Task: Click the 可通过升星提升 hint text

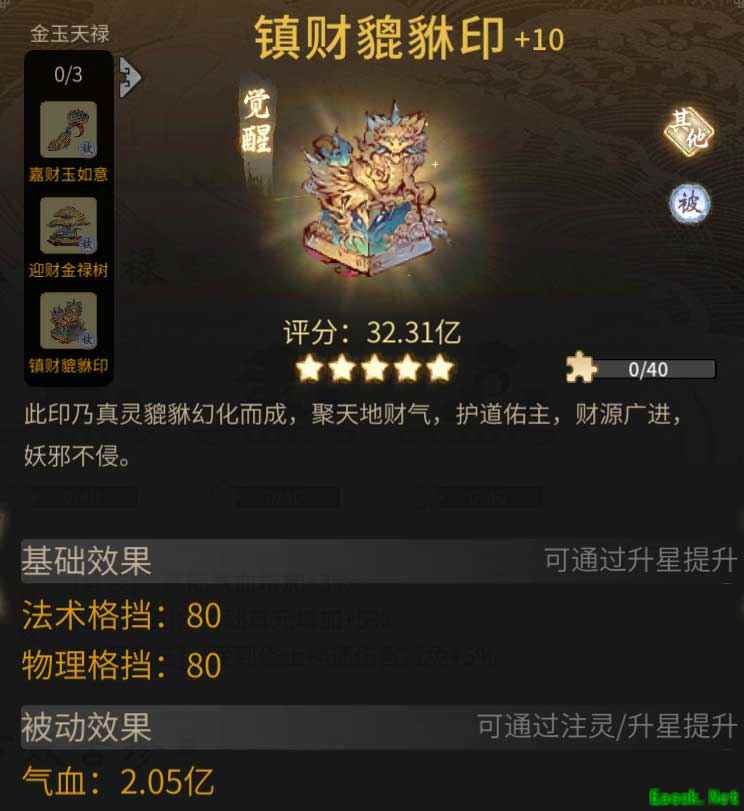Action: [x=640, y=560]
